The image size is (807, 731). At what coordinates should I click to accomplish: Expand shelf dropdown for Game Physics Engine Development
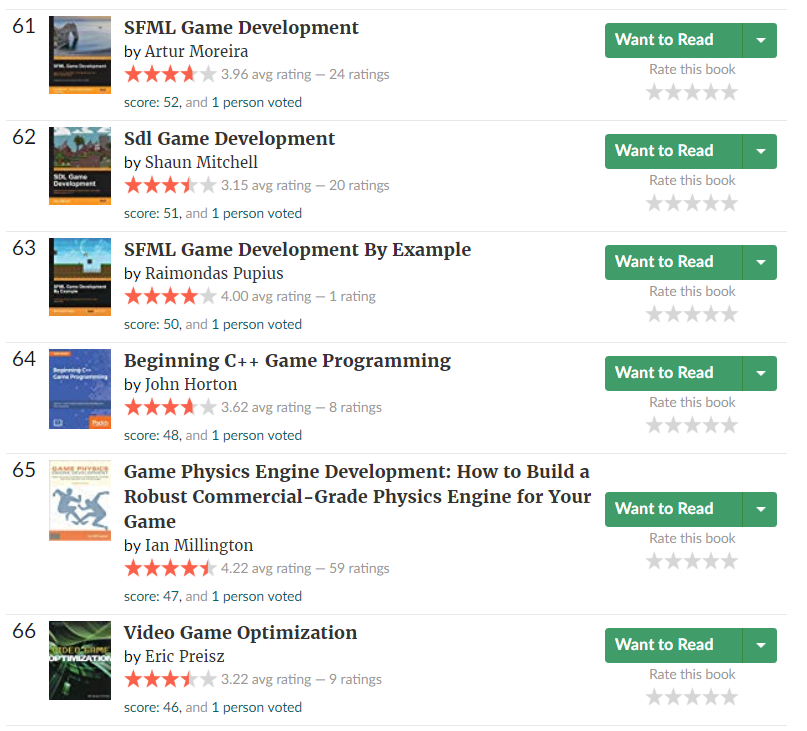click(760, 509)
